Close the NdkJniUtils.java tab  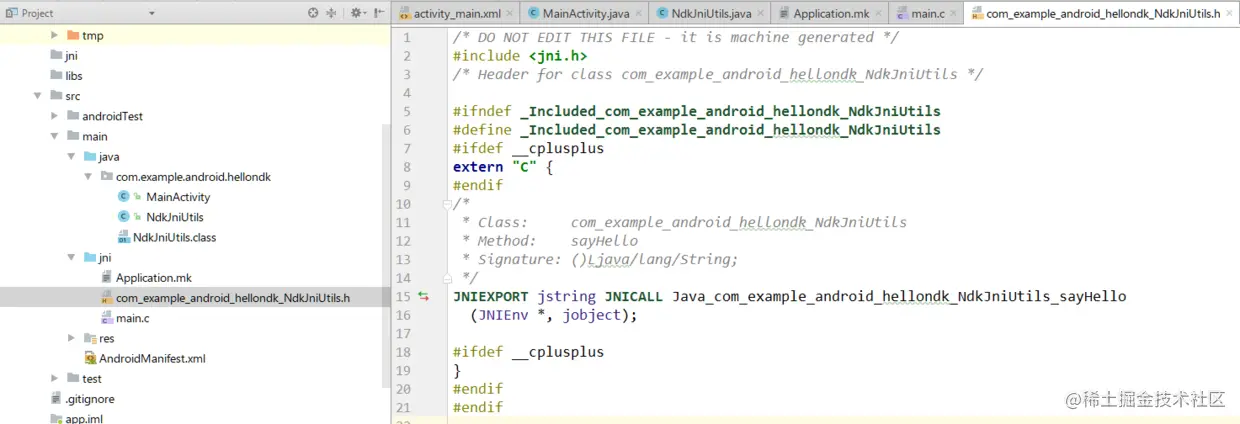pyautogui.click(x=760, y=14)
